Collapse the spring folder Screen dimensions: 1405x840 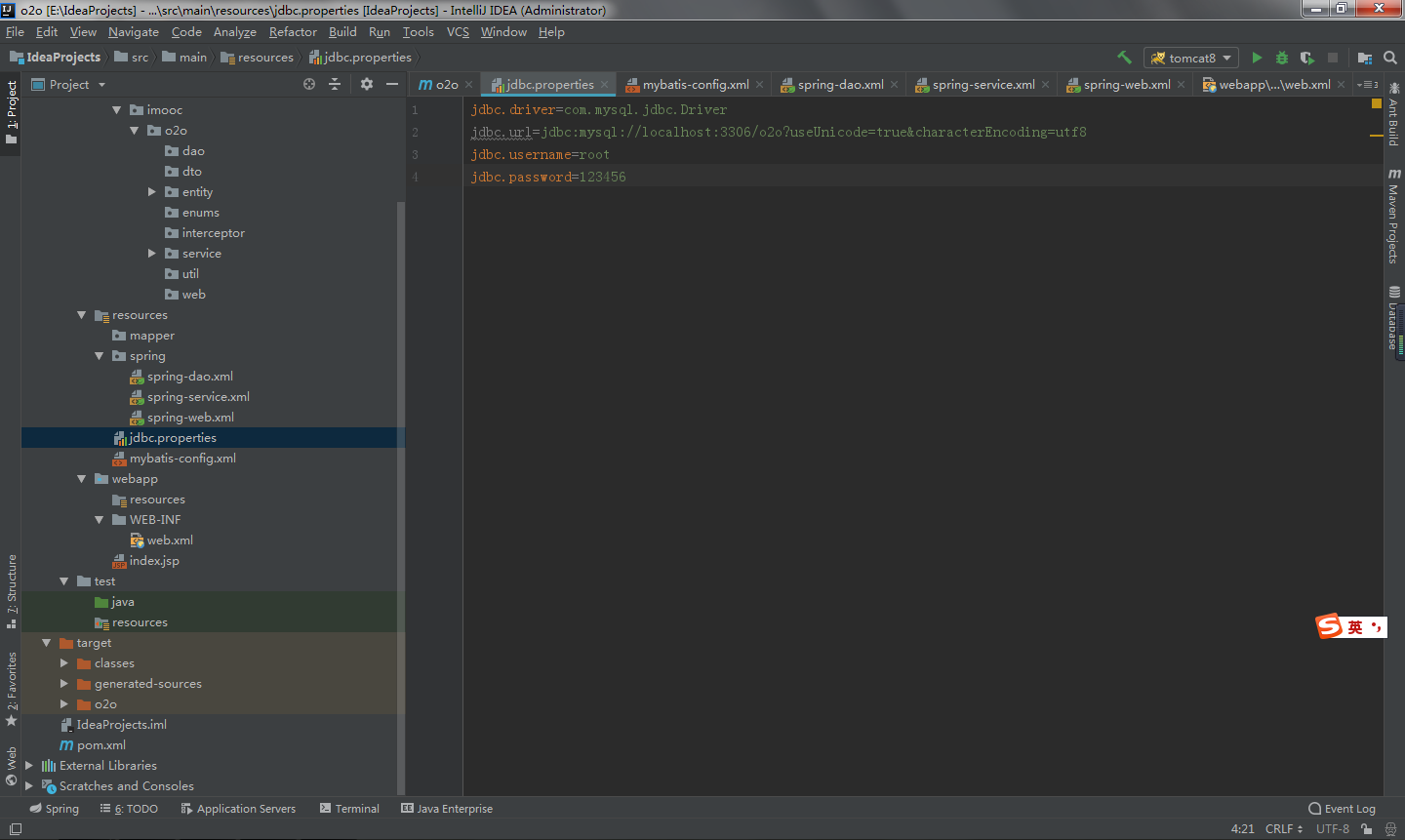click(x=100, y=356)
